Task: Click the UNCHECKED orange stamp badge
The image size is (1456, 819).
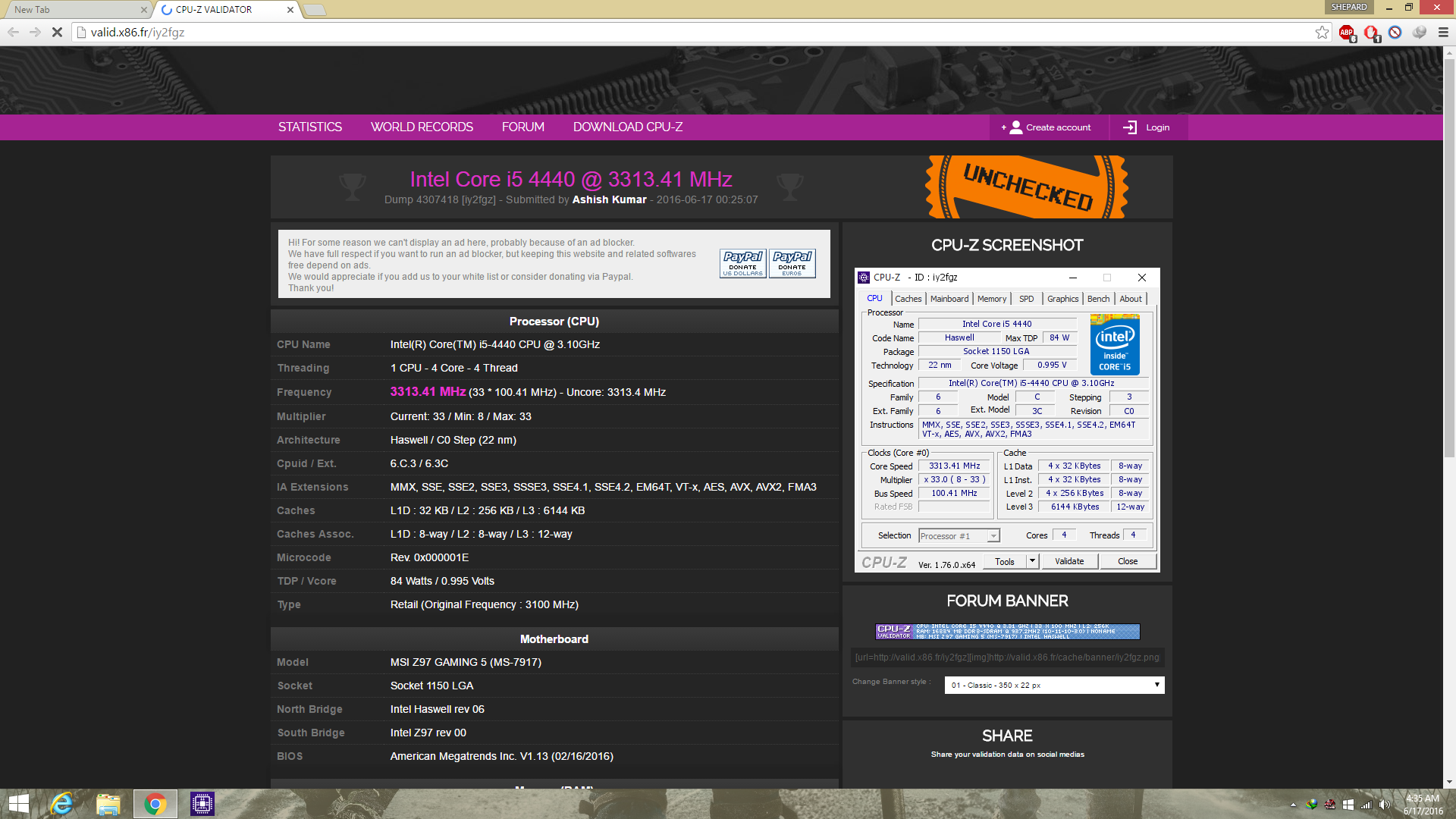Action: (1027, 187)
